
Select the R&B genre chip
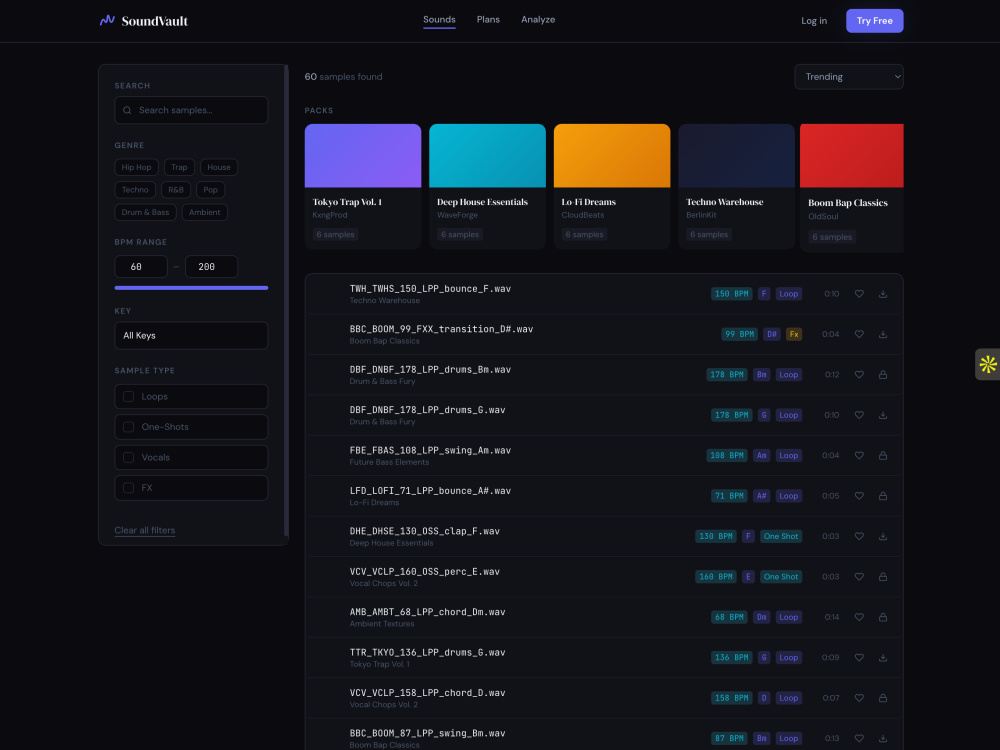coord(176,189)
